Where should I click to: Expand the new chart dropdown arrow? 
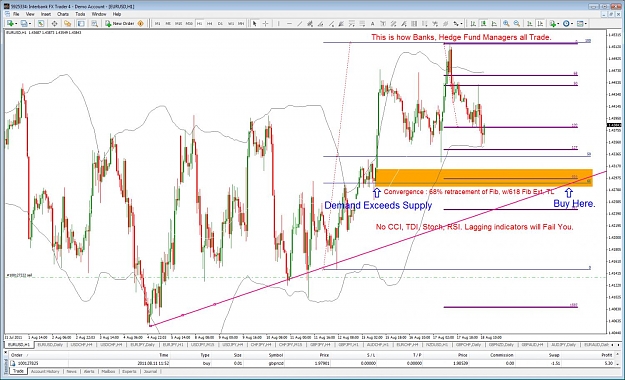[16, 24]
